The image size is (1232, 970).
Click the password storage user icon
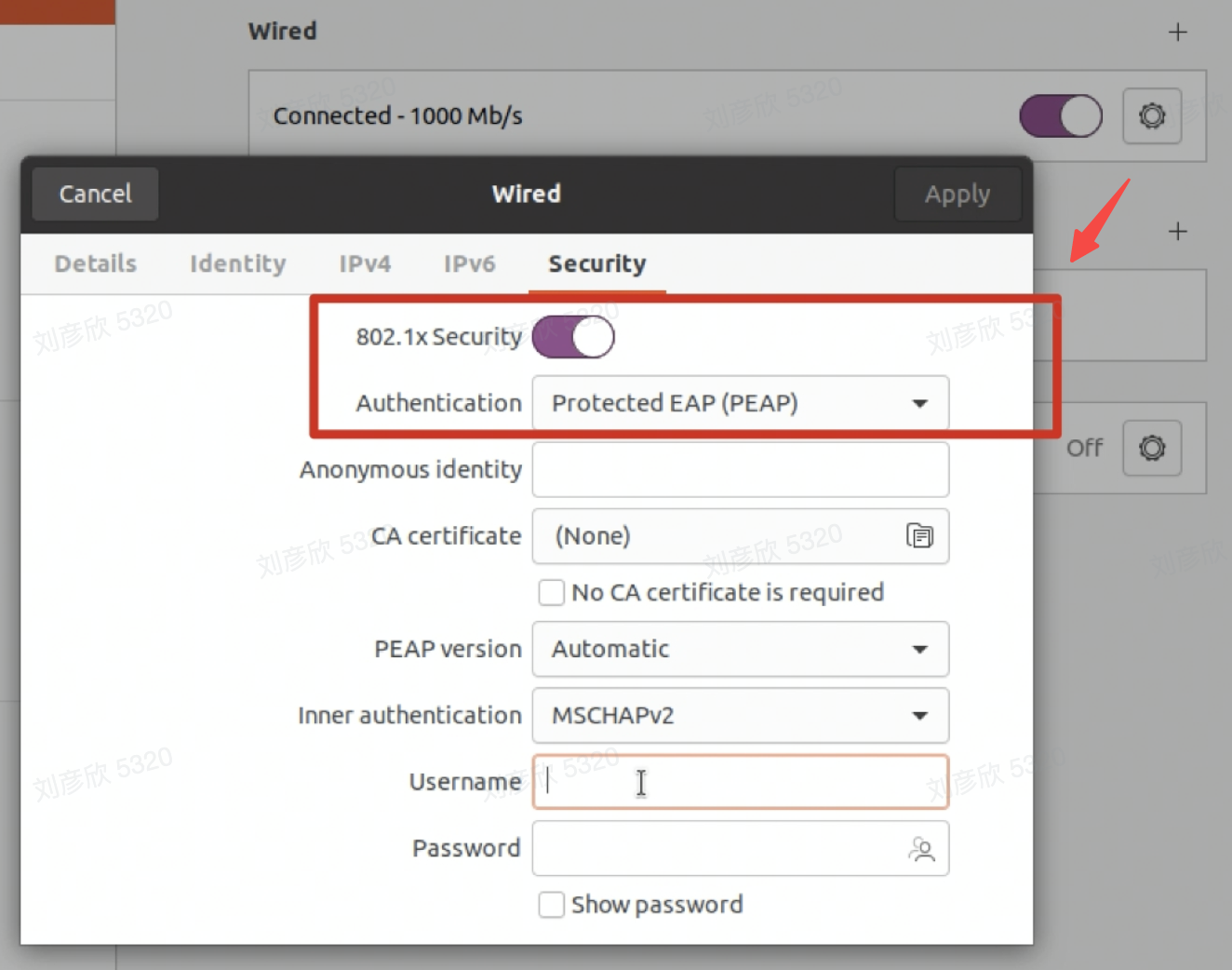click(x=921, y=849)
